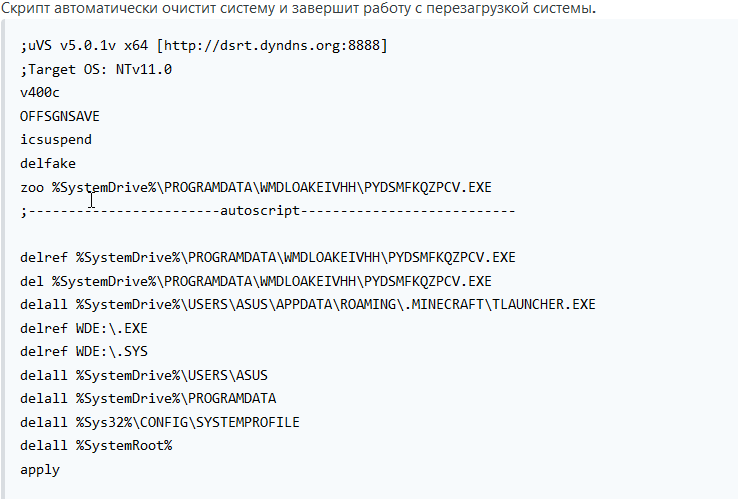This screenshot has width=738, height=499.
Task: Click the delall USERS\ASUS line
Action: (144, 375)
